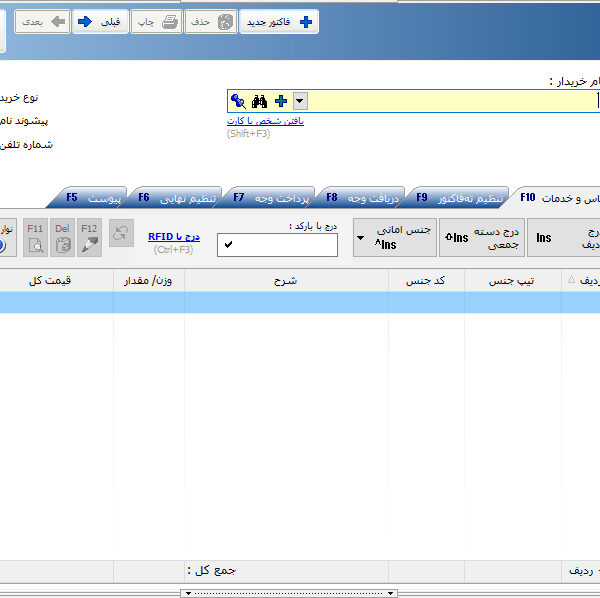The width and height of the screenshot is (600, 598).
Task: Select the 'دریافت وجه F8' tab
Action: click(x=364, y=198)
